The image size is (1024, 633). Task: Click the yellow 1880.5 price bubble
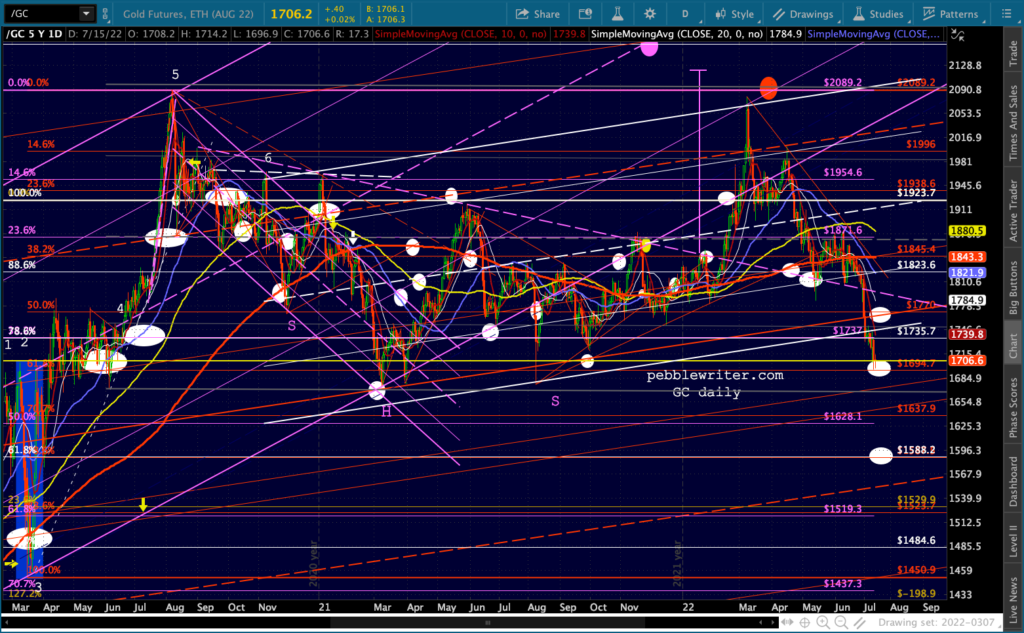click(x=967, y=231)
